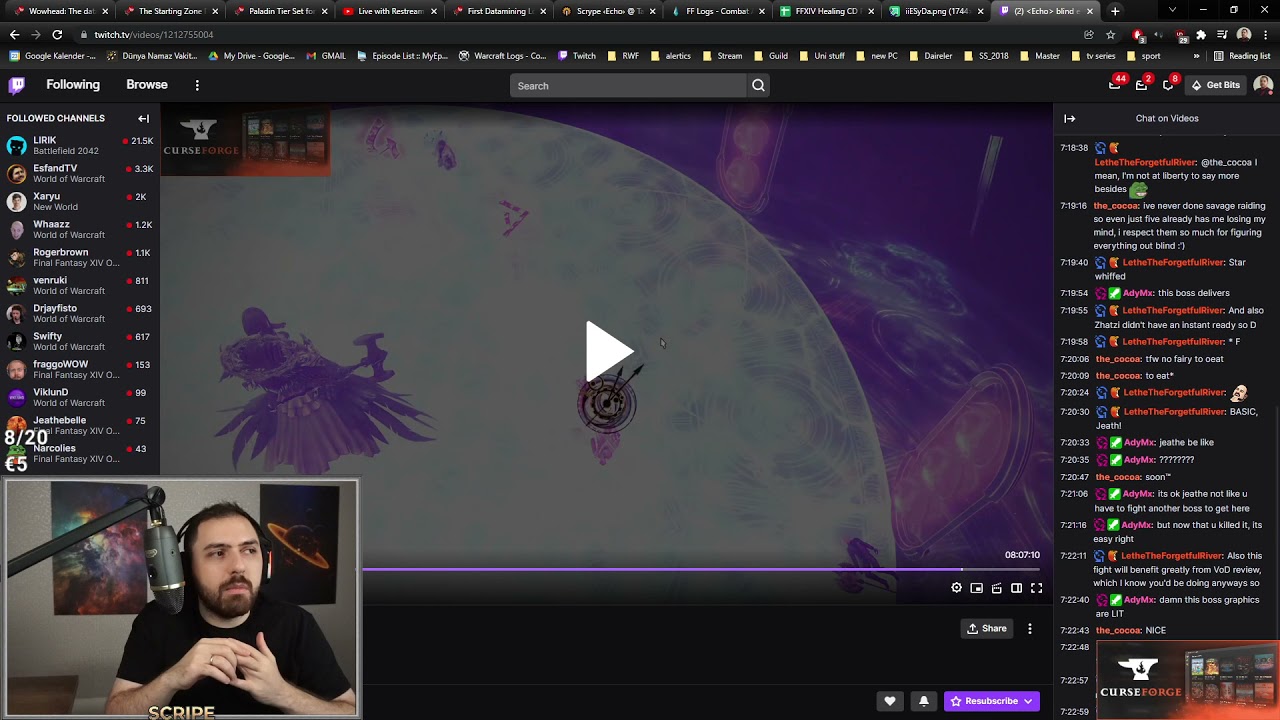Switch to the FF Logs Combat tab
Screen dimensions: 1280x720
(x=716, y=11)
